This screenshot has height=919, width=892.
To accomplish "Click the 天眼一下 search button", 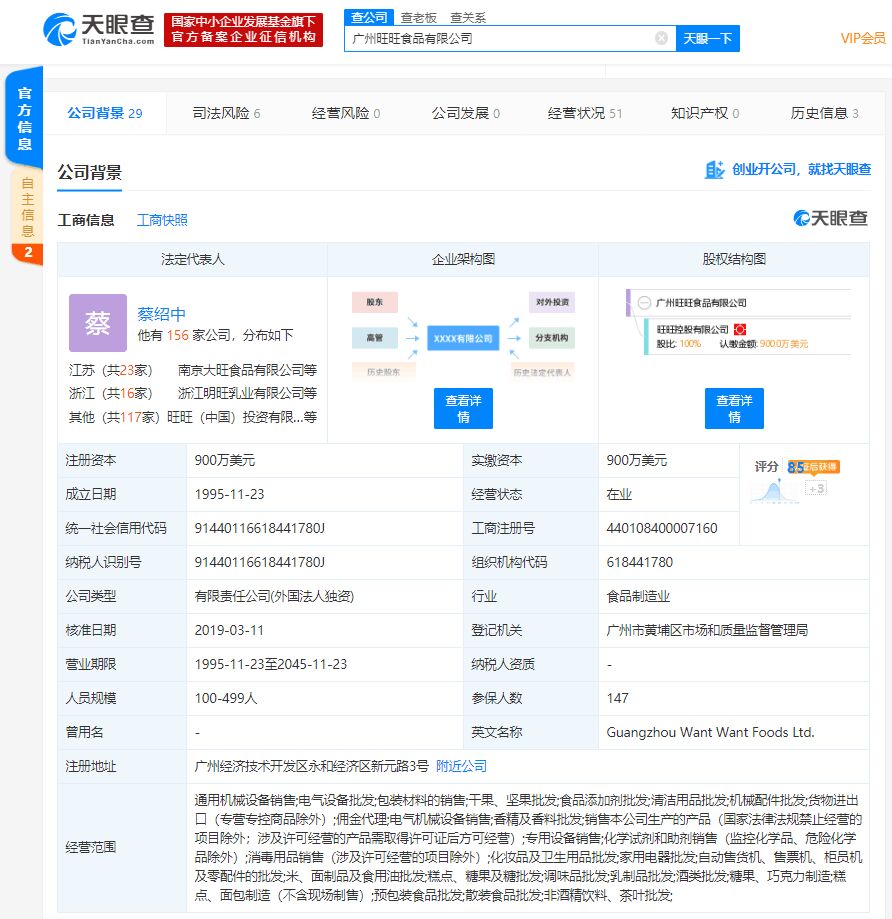I will click(707, 38).
